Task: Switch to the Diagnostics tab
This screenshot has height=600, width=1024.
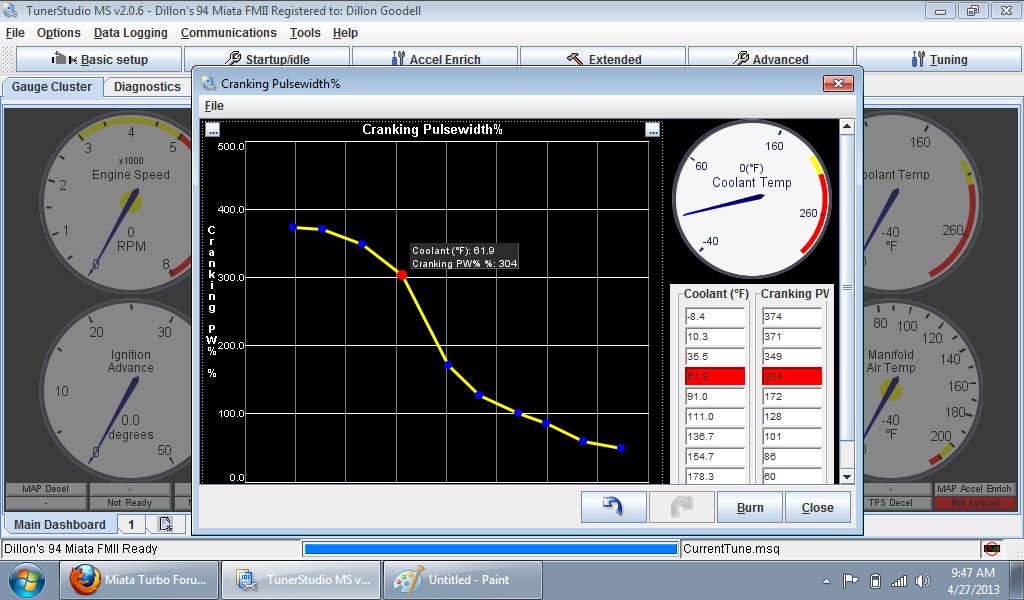Action: point(147,87)
